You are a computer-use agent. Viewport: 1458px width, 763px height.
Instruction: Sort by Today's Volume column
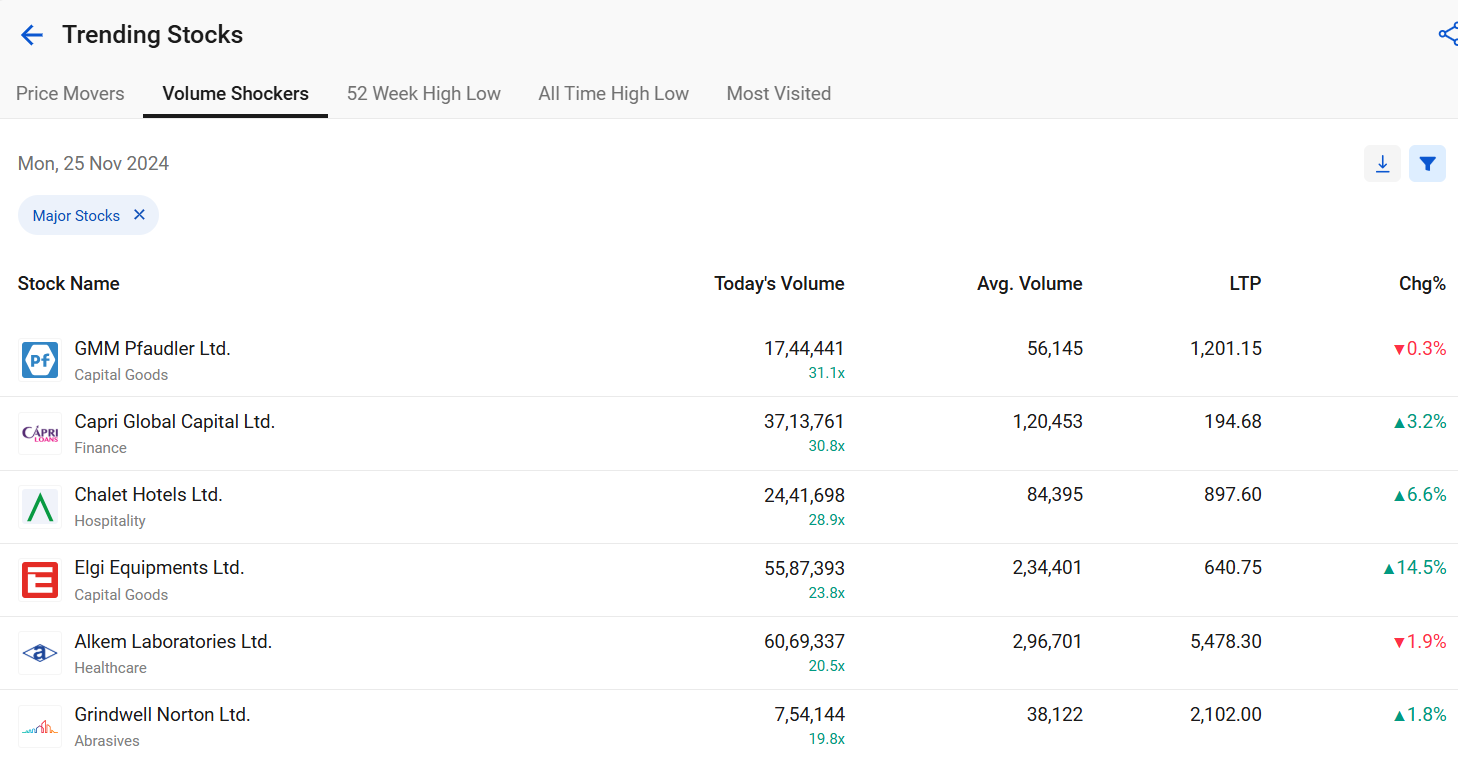pos(779,283)
